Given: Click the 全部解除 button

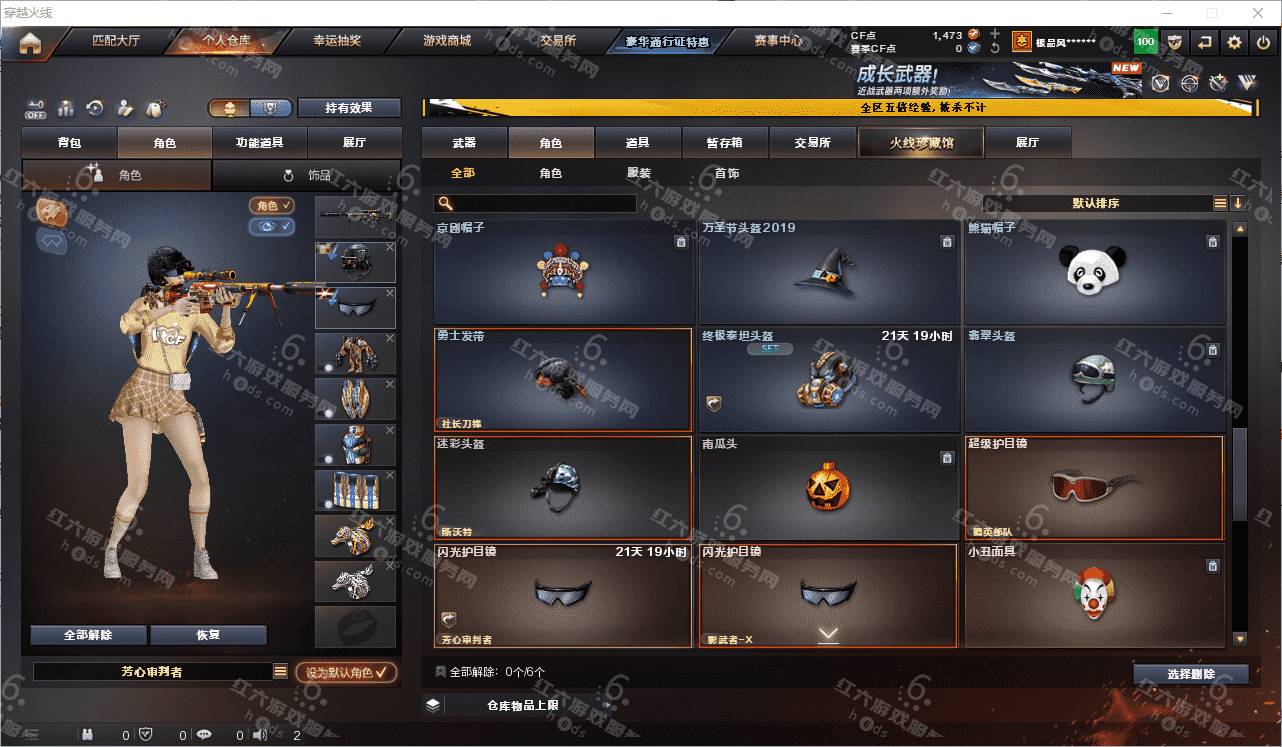Looking at the screenshot, I should point(88,635).
